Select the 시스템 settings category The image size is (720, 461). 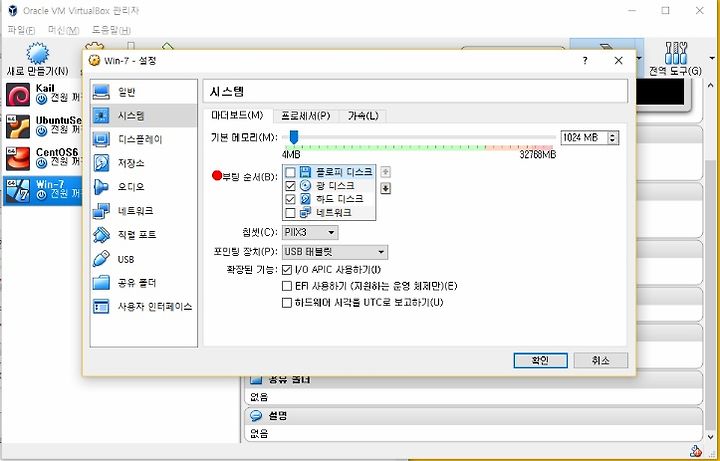[144, 115]
